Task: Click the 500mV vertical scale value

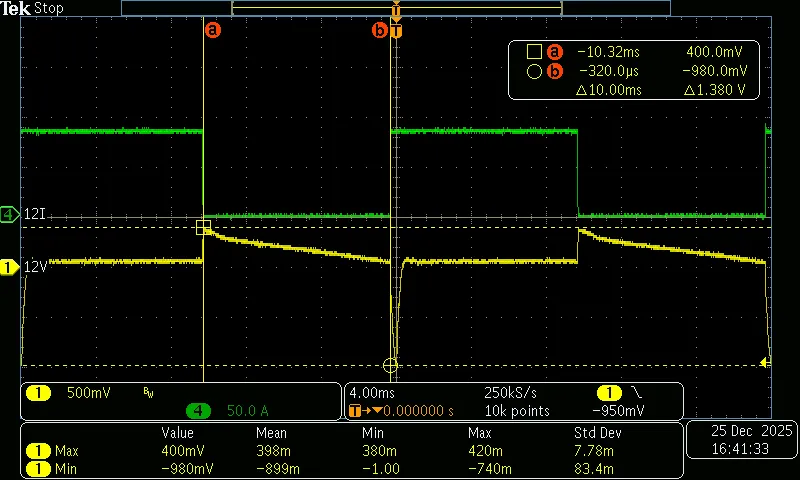Action: (x=88, y=393)
